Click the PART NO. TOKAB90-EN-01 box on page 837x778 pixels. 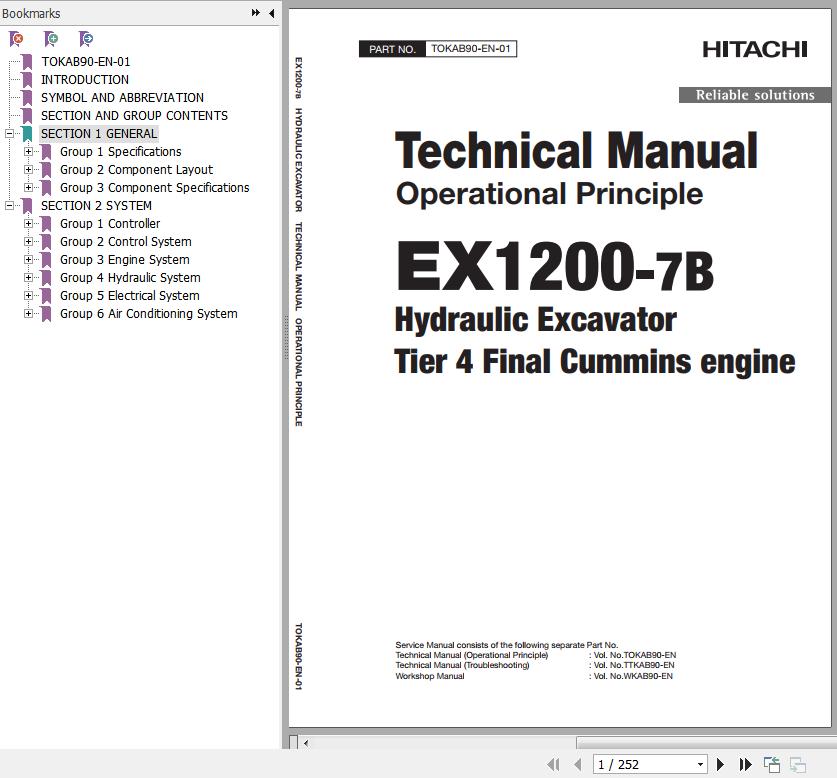tap(438, 49)
